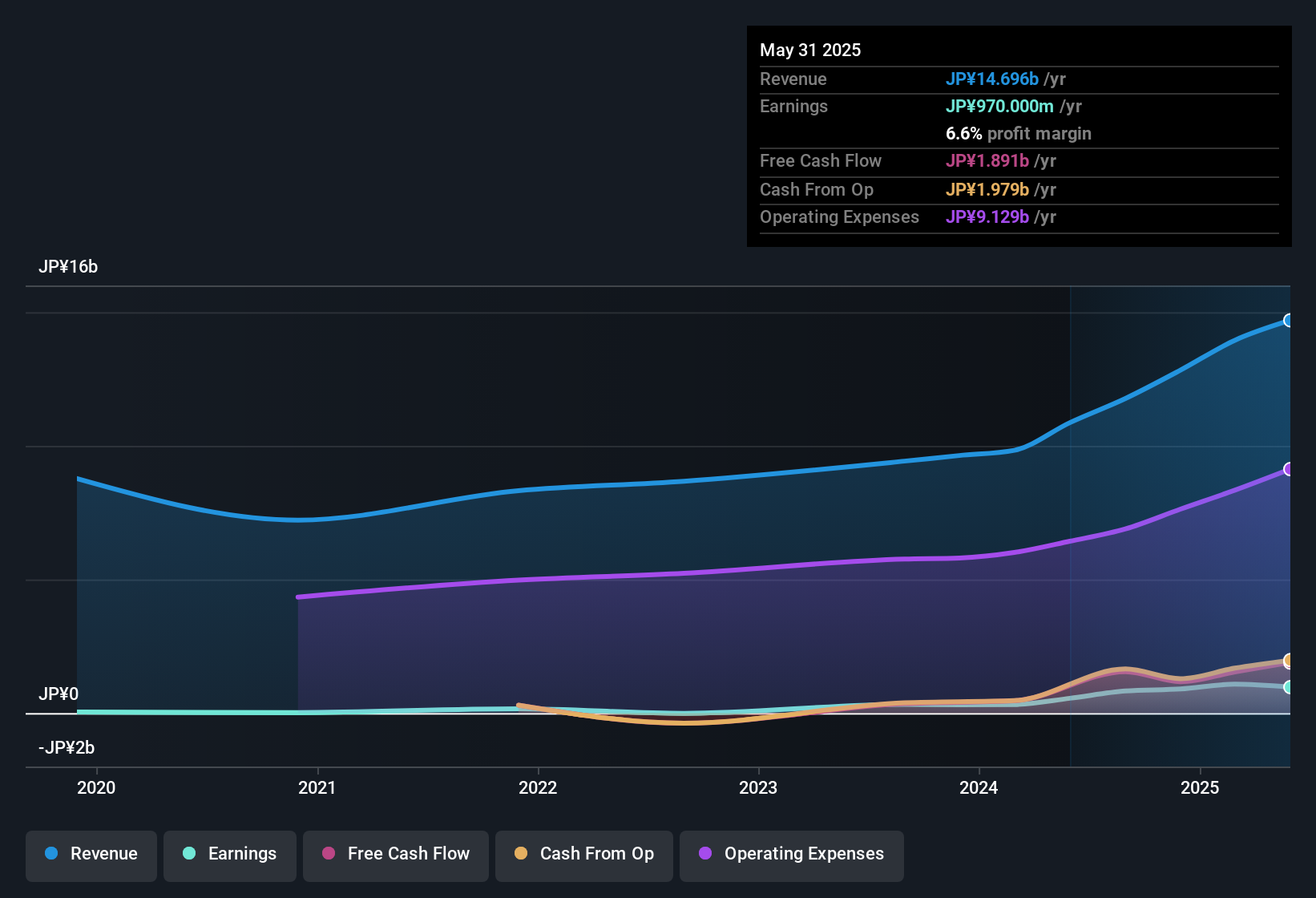Click the Operating Expenses label in tooltip

tap(839, 217)
